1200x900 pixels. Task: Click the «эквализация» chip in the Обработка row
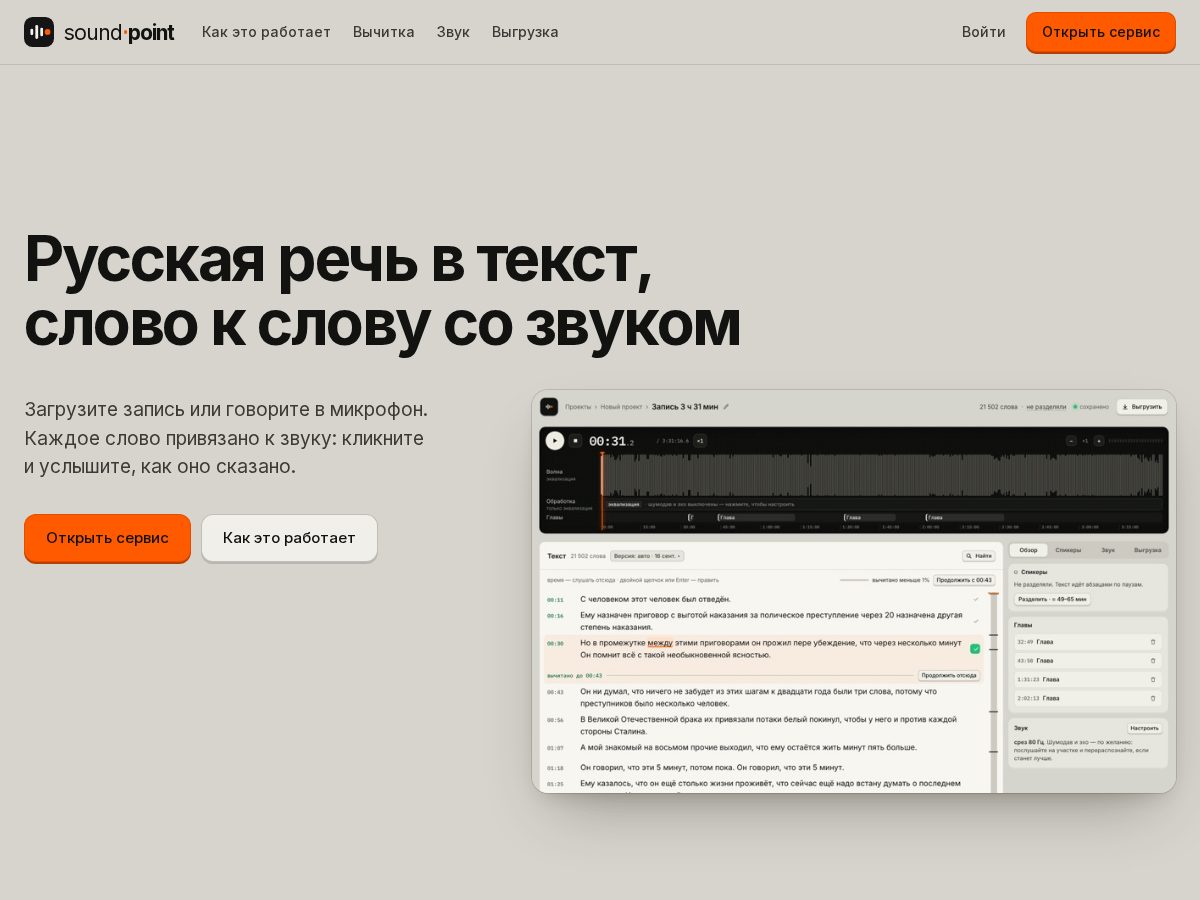point(624,504)
